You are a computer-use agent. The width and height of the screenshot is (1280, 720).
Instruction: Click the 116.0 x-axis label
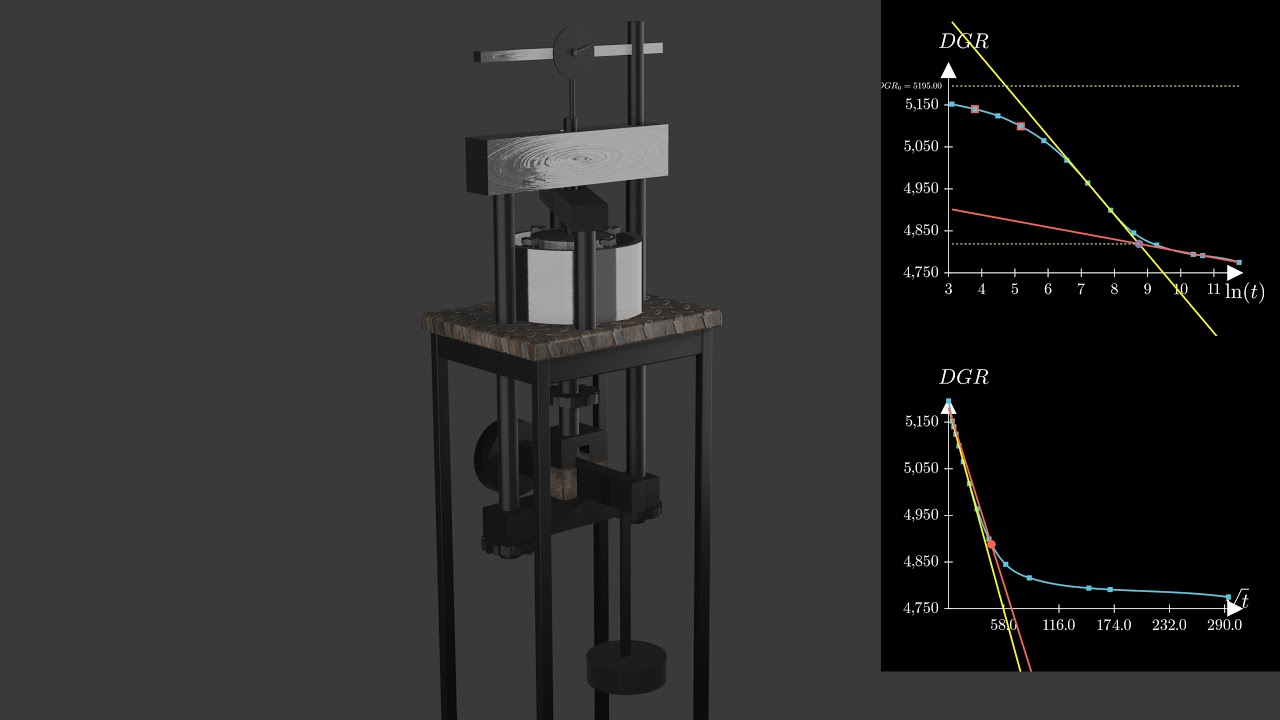(x=1059, y=625)
